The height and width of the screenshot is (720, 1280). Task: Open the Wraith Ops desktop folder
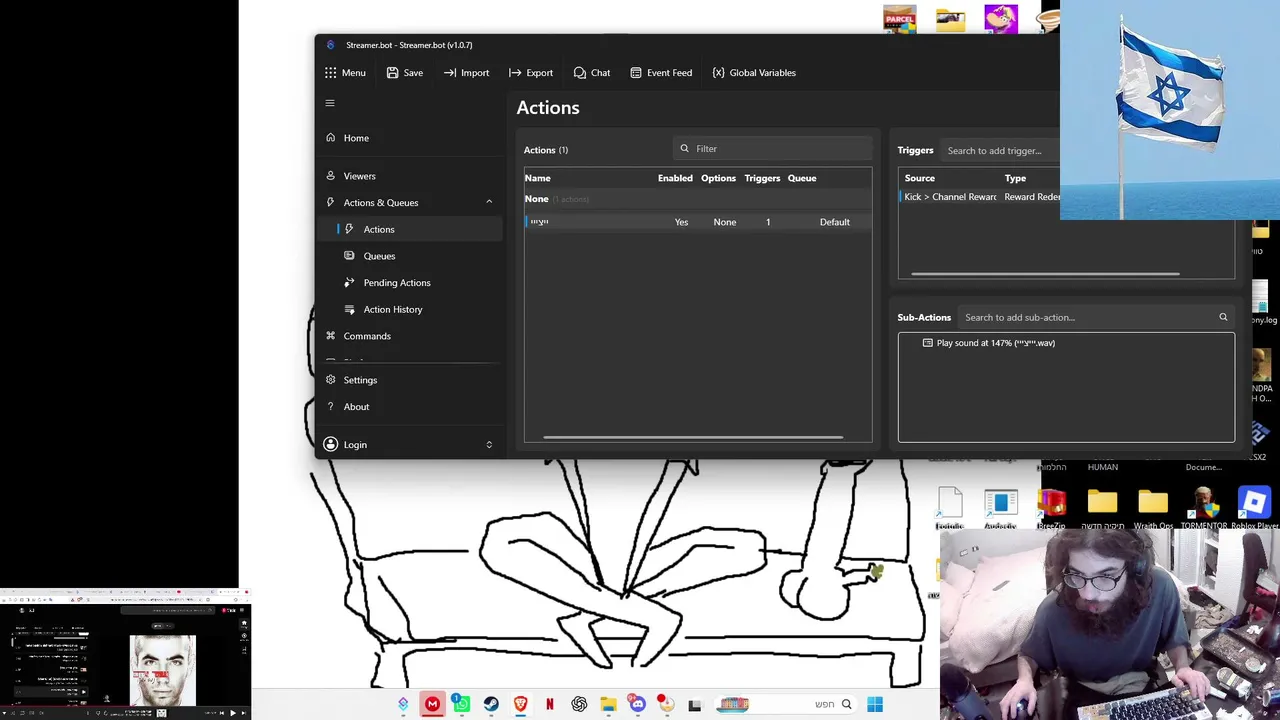pyautogui.click(x=1152, y=510)
